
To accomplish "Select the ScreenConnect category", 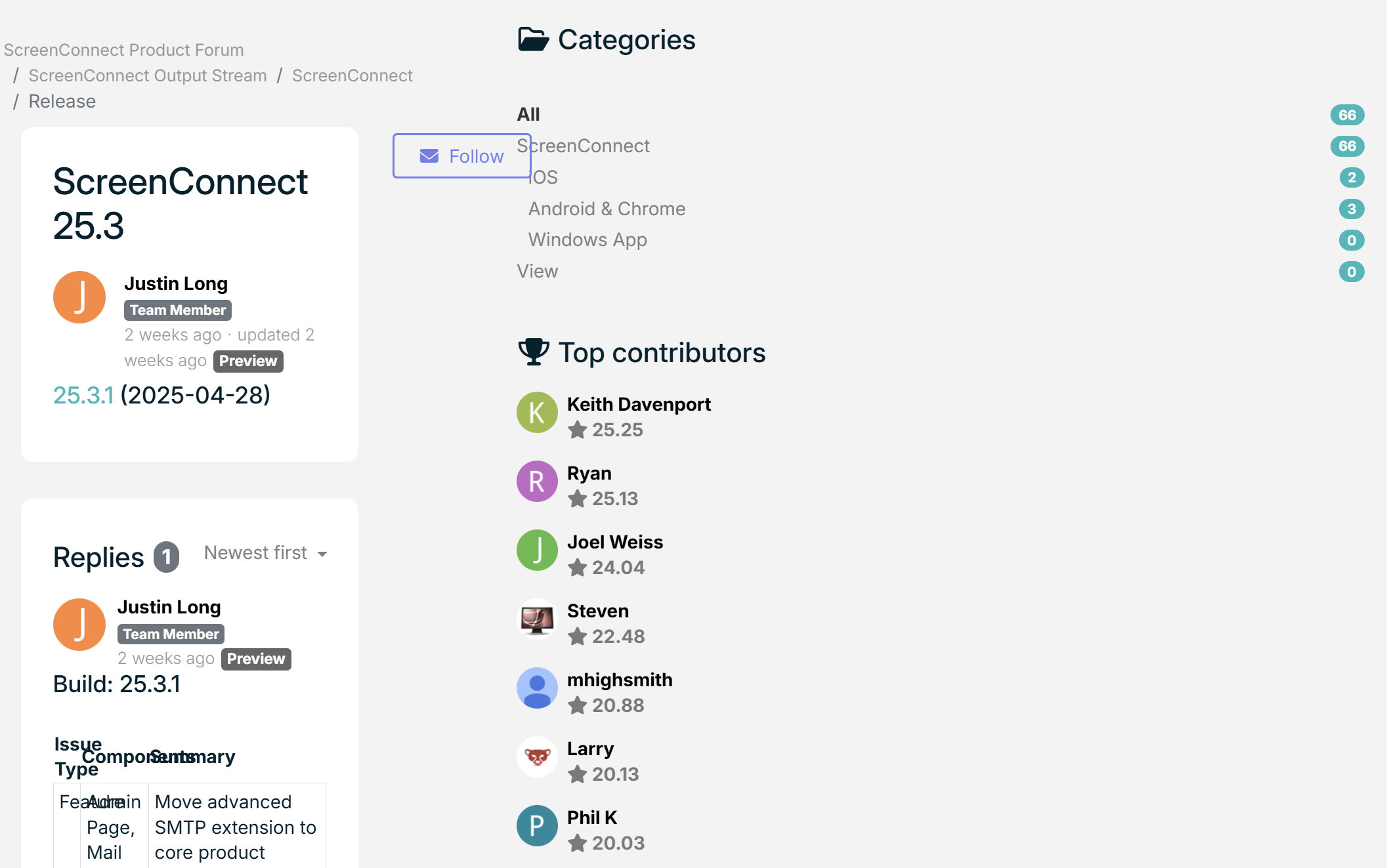I will coord(583,146).
